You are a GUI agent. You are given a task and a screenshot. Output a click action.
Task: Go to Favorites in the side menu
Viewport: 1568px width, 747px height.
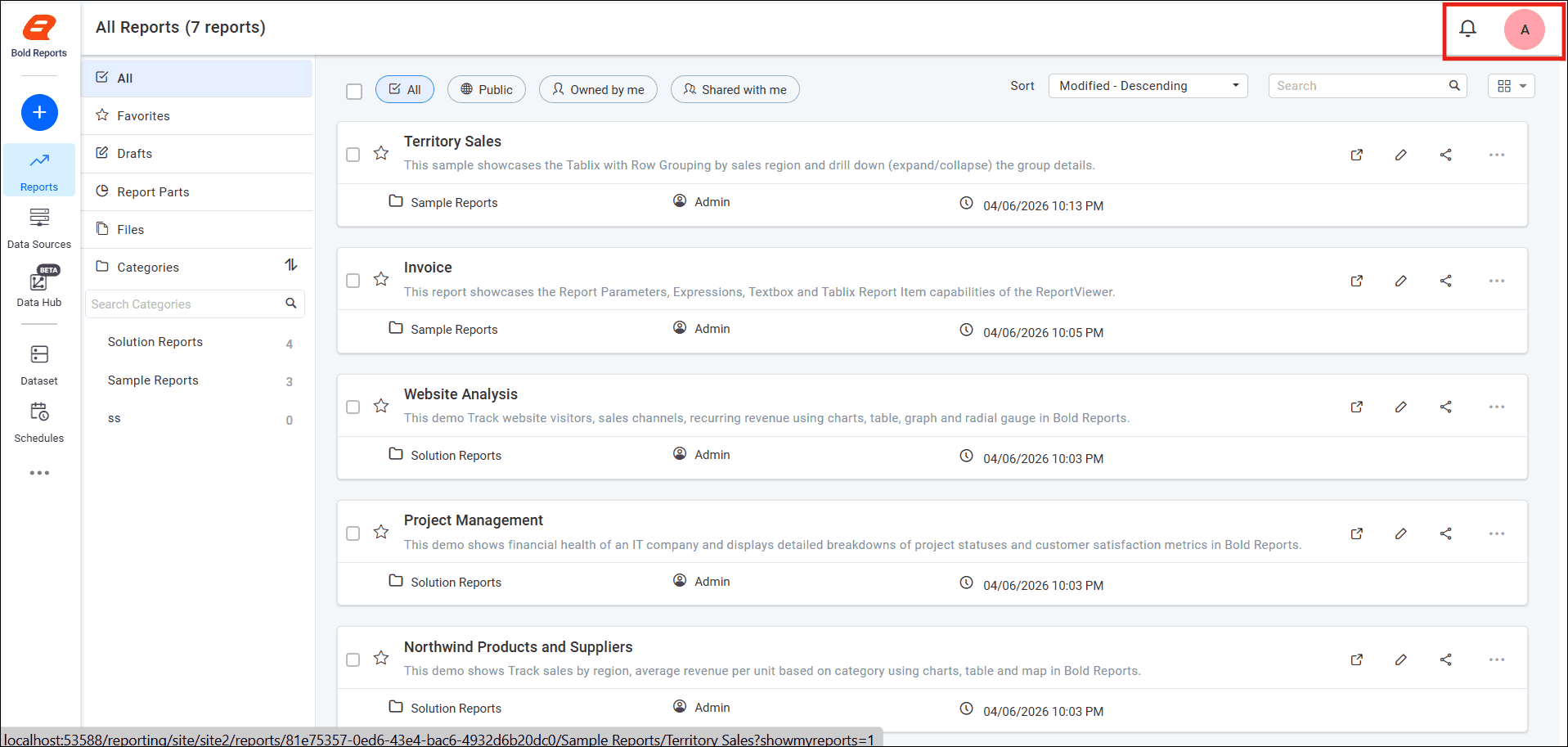click(143, 116)
